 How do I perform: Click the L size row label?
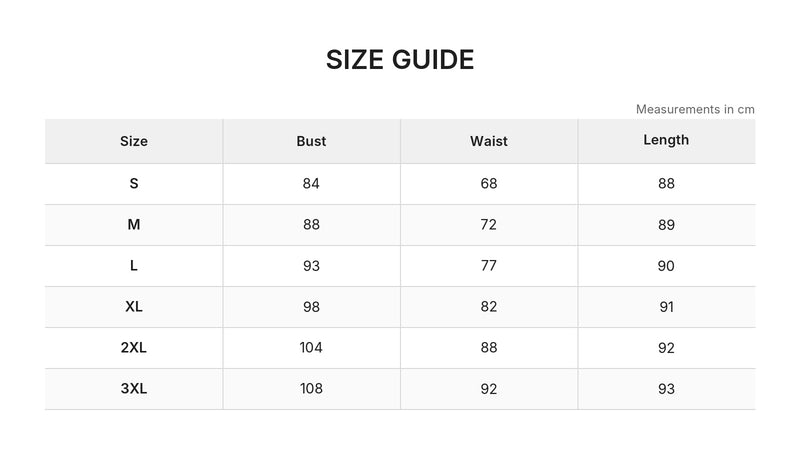click(x=134, y=266)
